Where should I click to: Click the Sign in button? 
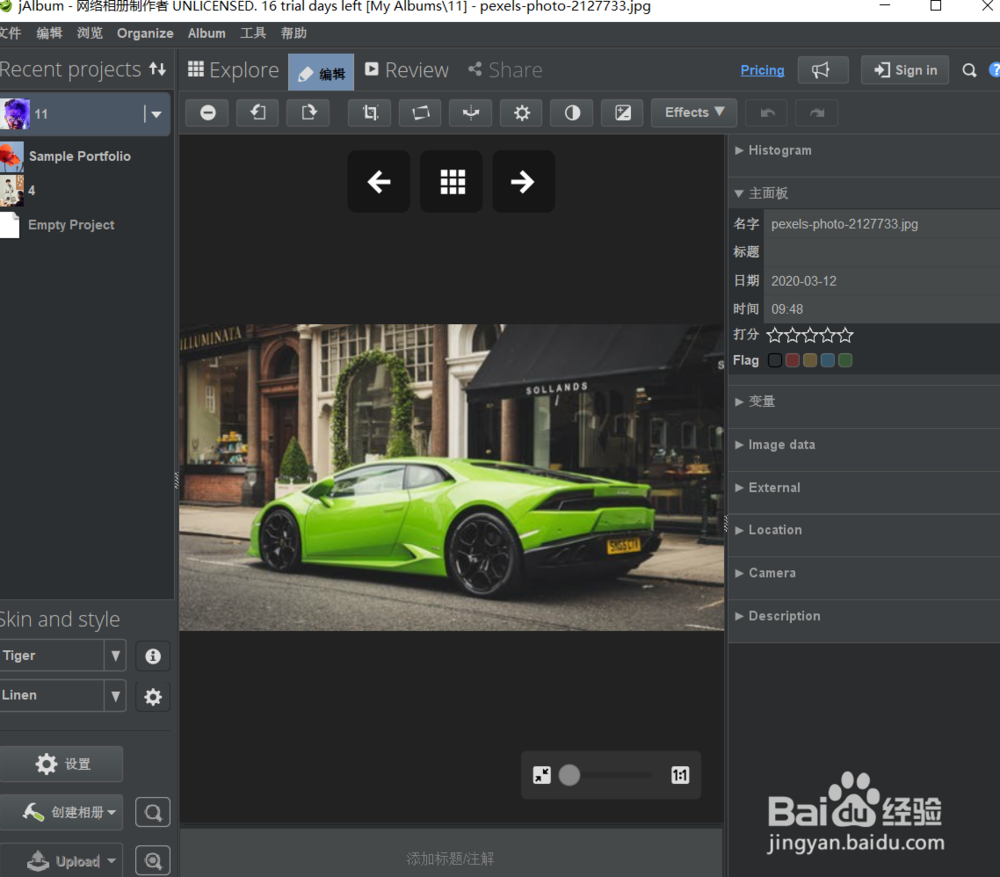tap(905, 70)
